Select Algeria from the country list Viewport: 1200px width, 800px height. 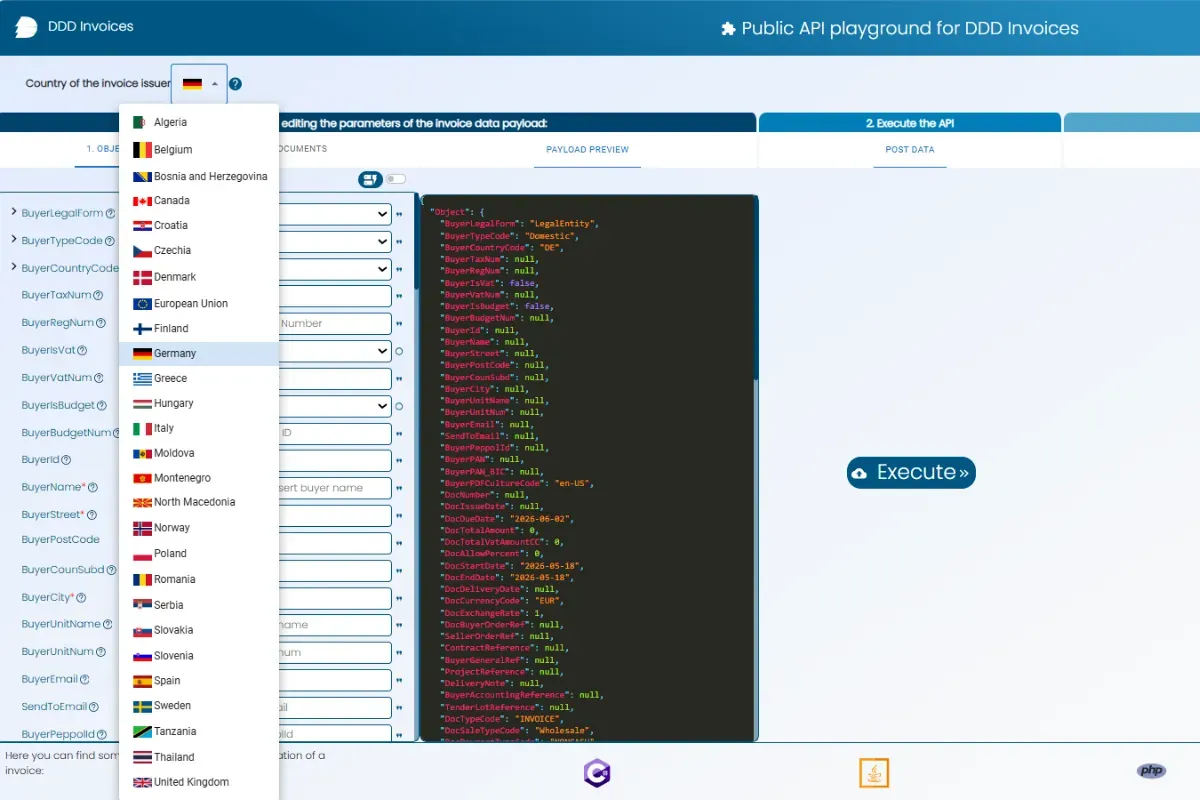click(199, 122)
